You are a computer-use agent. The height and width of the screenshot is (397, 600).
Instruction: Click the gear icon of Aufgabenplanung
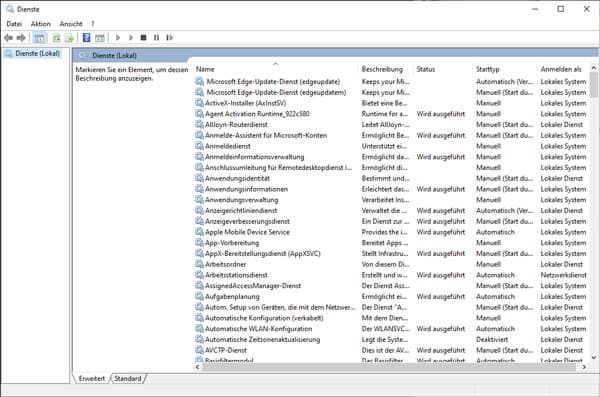(x=199, y=296)
